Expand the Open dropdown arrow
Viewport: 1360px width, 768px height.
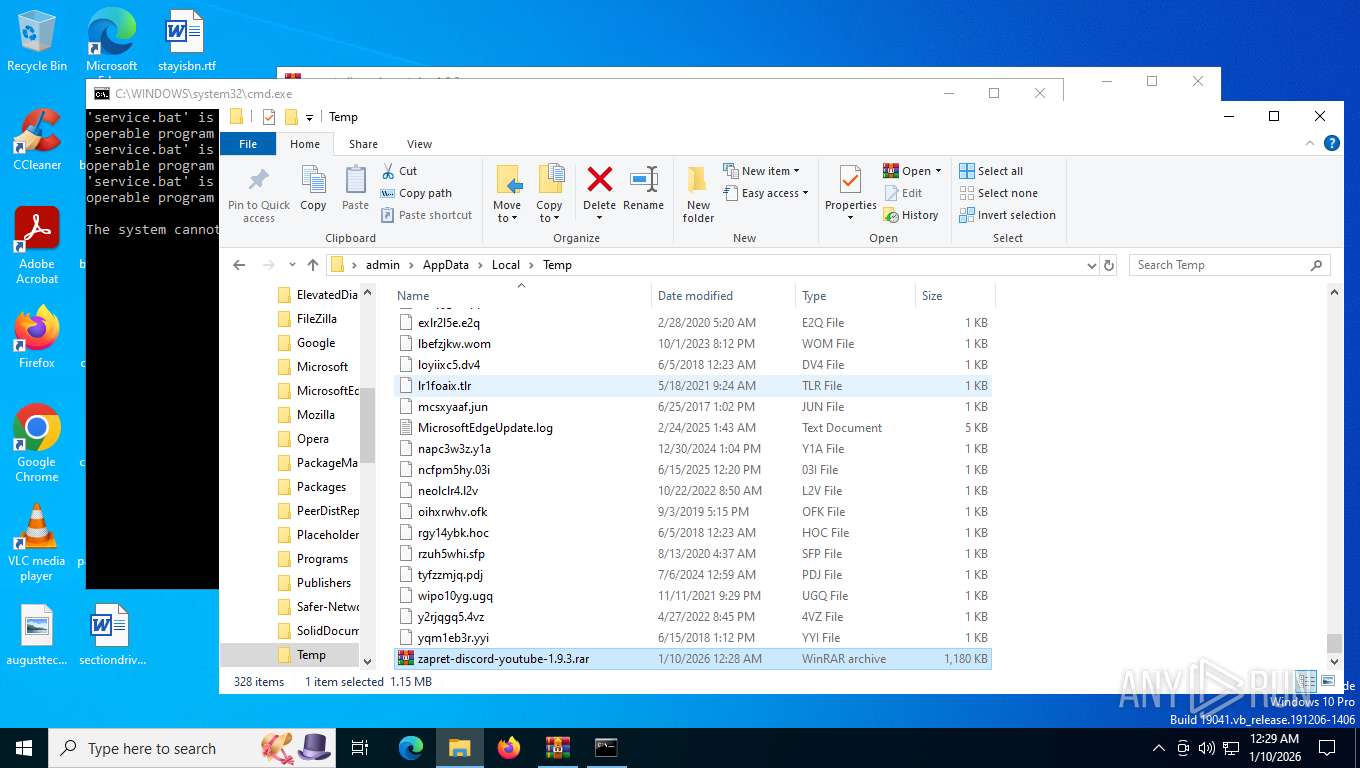tap(936, 171)
